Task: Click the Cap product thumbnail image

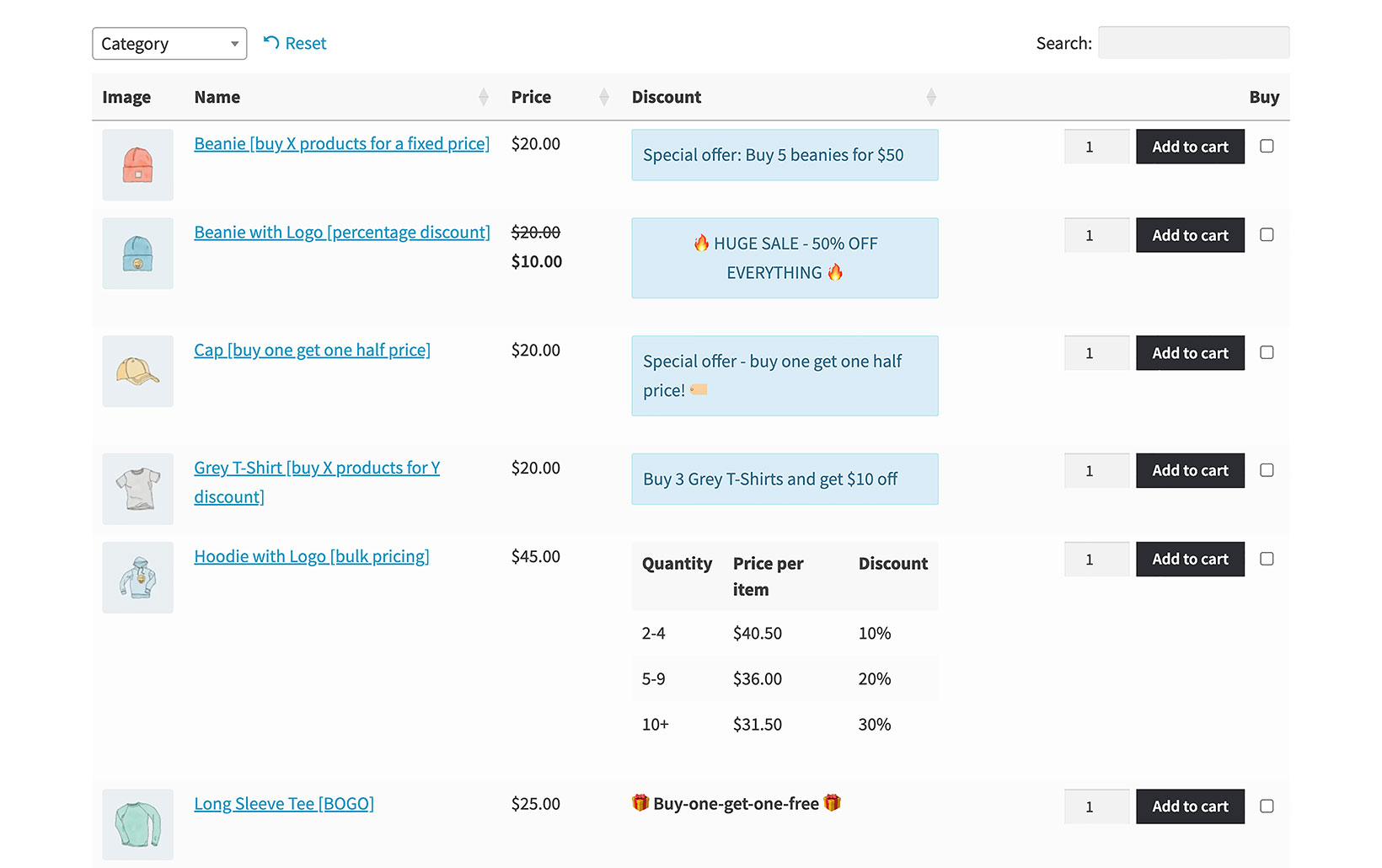Action: point(137,371)
